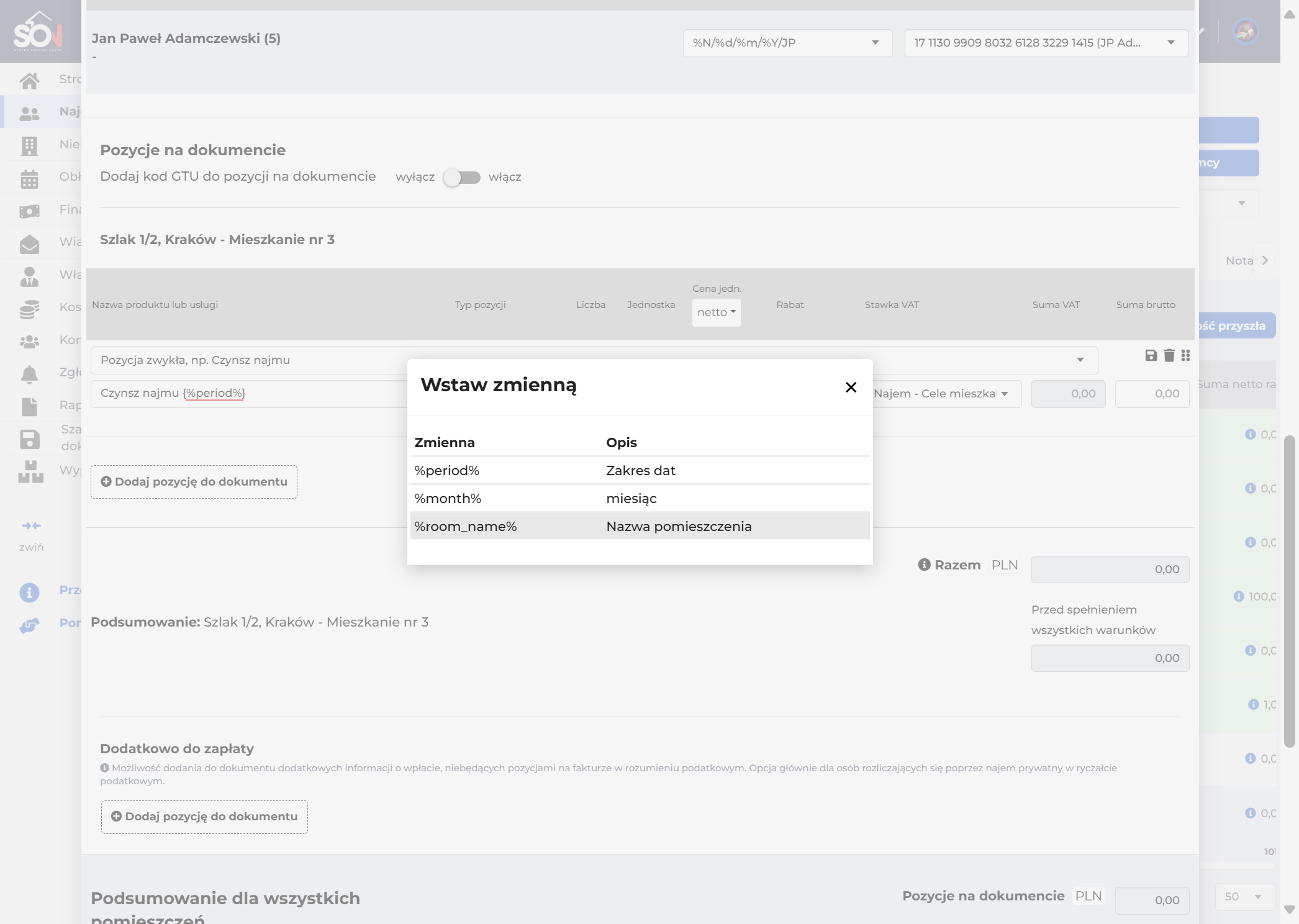Image resolution: width=1299 pixels, height=924 pixels.
Task: Open the bank account number dropdown
Action: pyautogui.click(x=1046, y=43)
